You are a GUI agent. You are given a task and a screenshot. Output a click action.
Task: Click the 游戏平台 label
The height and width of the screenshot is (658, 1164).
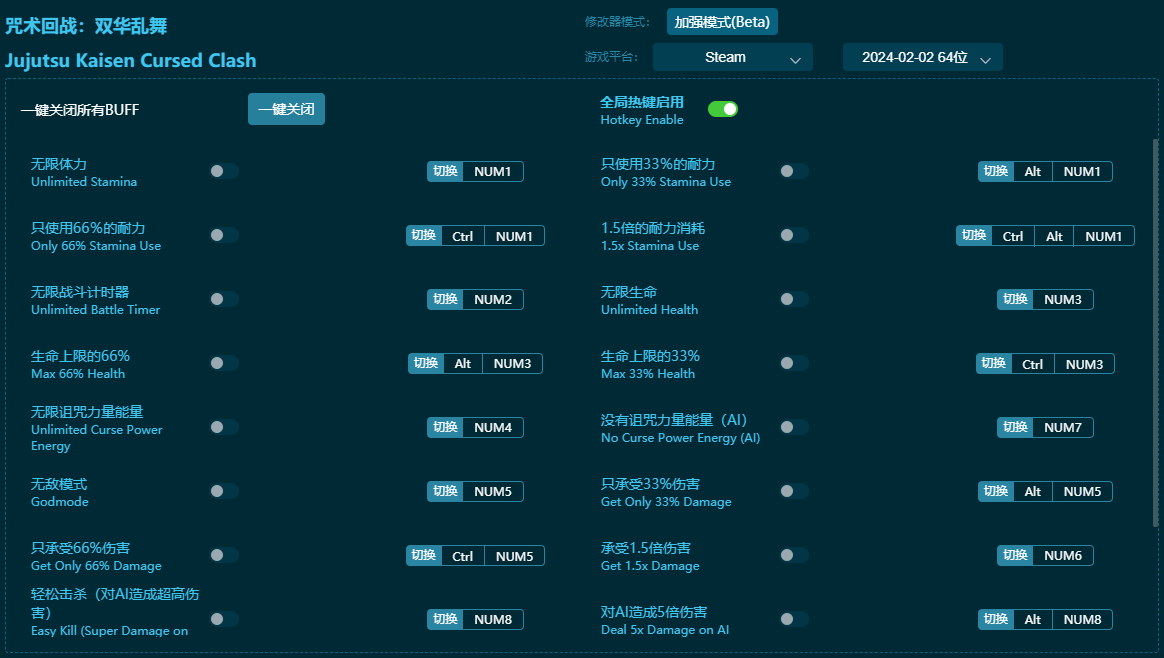pos(611,57)
